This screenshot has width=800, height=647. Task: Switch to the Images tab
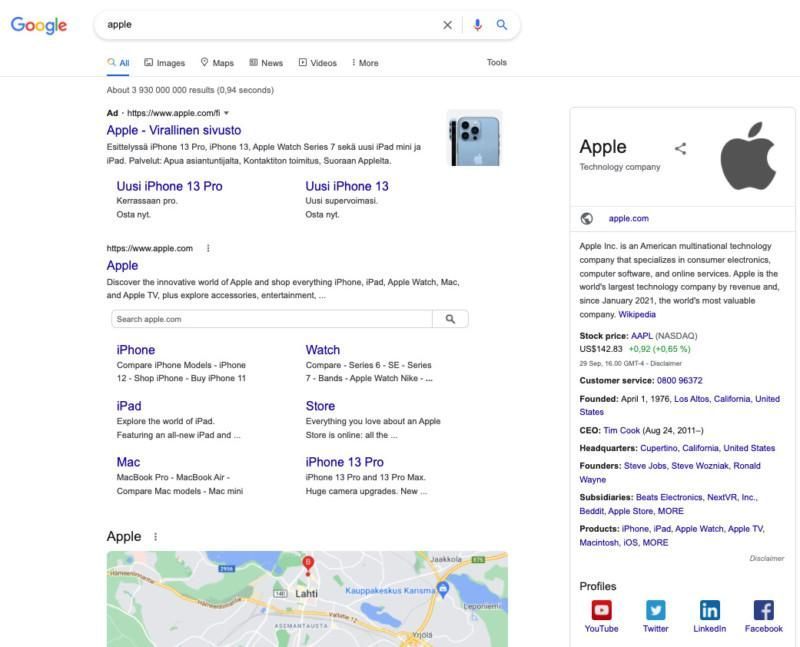click(x=164, y=63)
